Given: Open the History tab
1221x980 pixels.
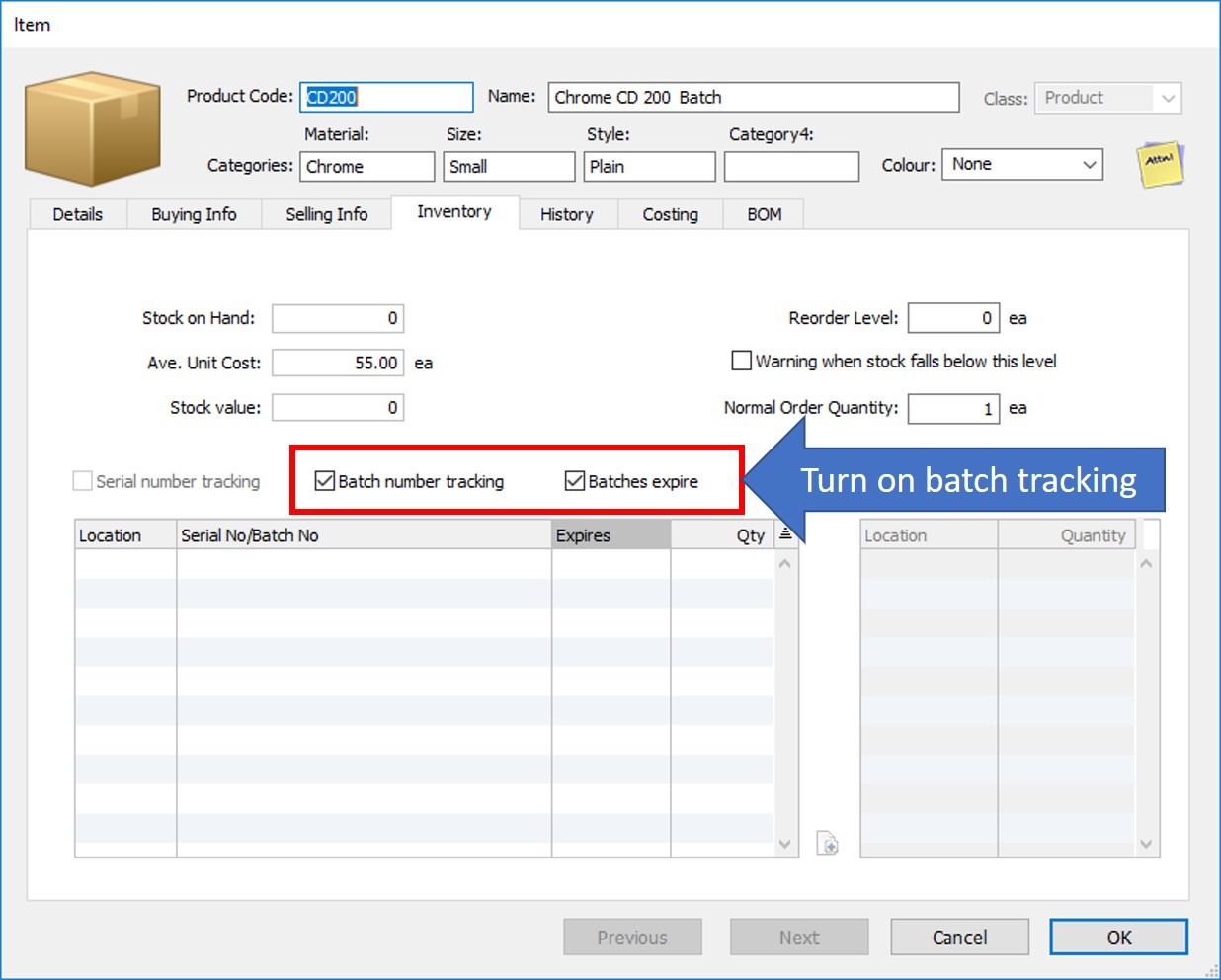Looking at the screenshot, I should tap(568, 213).
